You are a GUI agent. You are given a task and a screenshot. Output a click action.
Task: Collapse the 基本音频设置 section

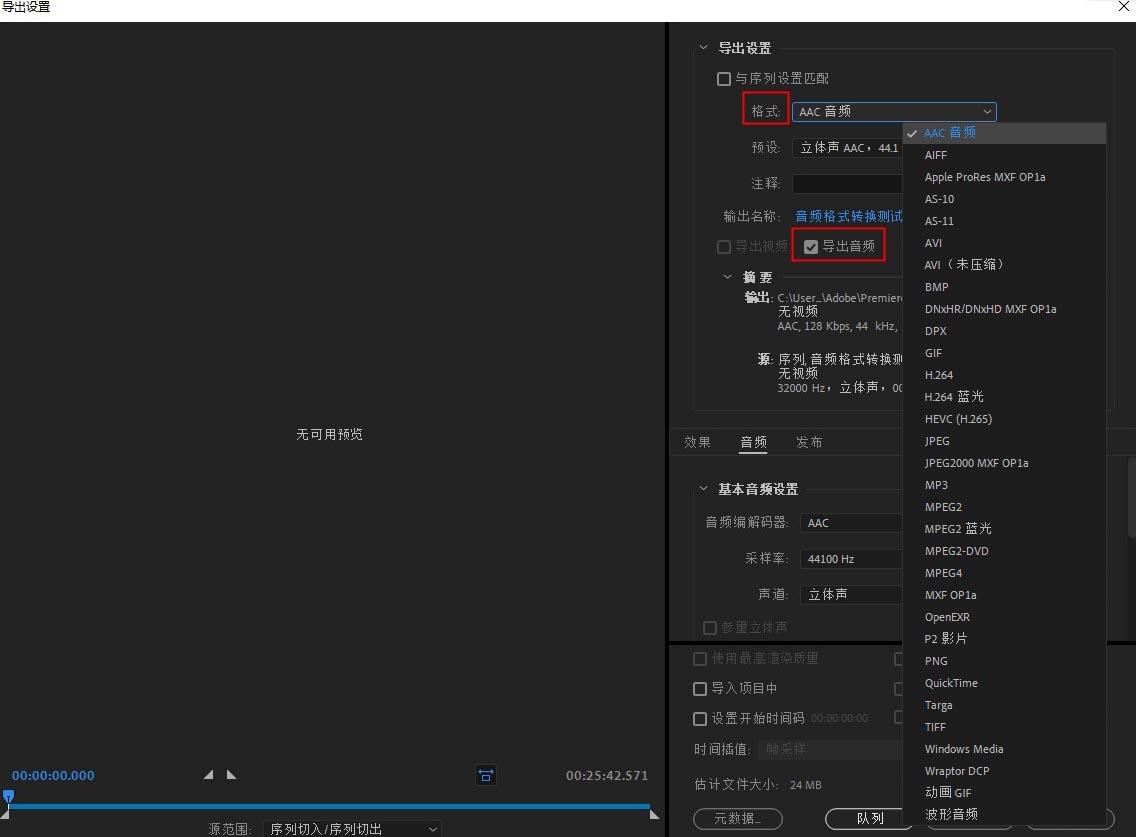tap(703, 489)
